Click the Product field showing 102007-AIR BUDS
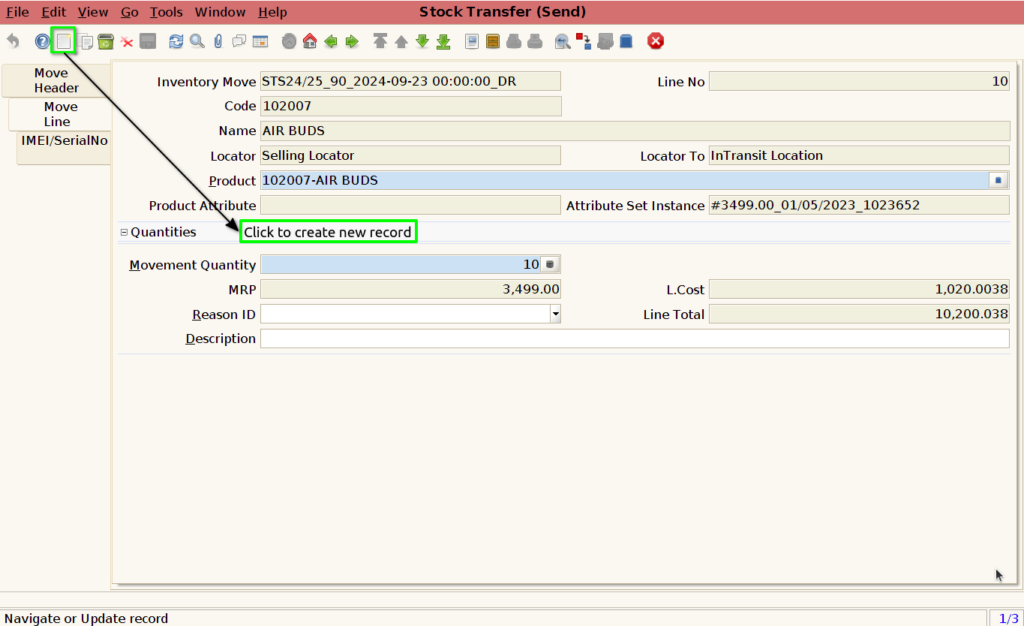The image size is (1024, 626). tap(625, 180)
